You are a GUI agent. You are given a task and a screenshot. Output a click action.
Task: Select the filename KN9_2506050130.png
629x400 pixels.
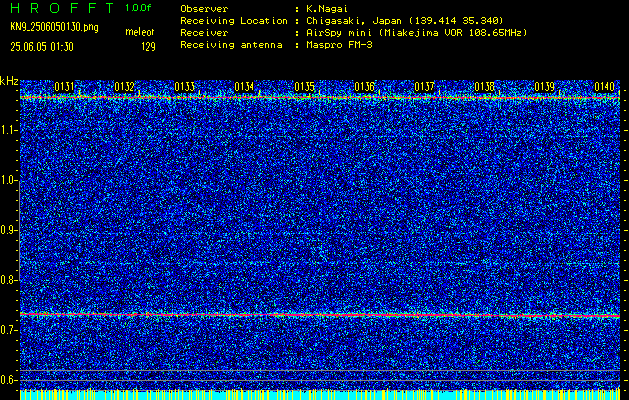coord(54,27)
